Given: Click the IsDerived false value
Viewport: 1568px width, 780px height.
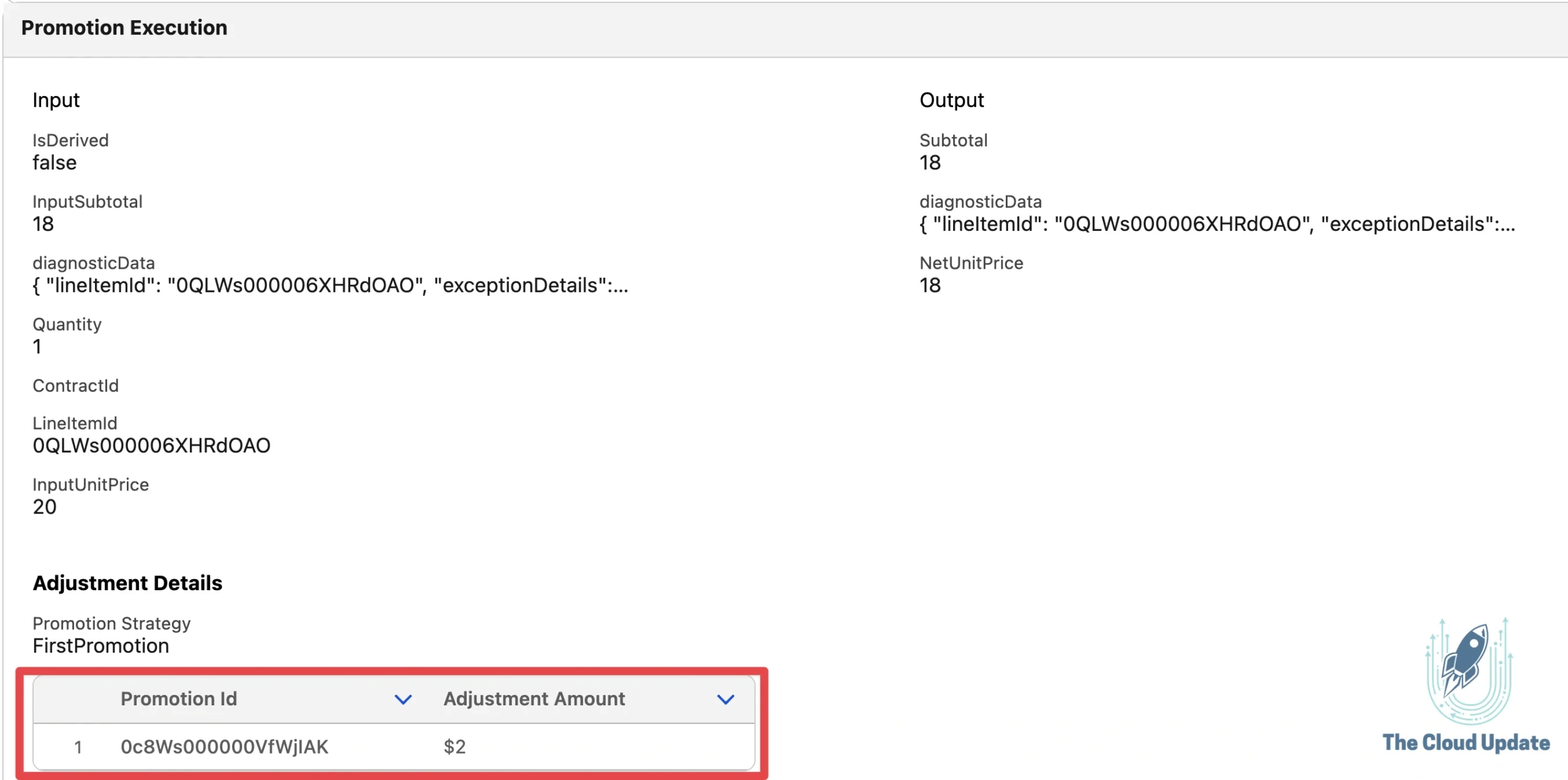Looking at the screenshot, I should (x=55, y=162).
